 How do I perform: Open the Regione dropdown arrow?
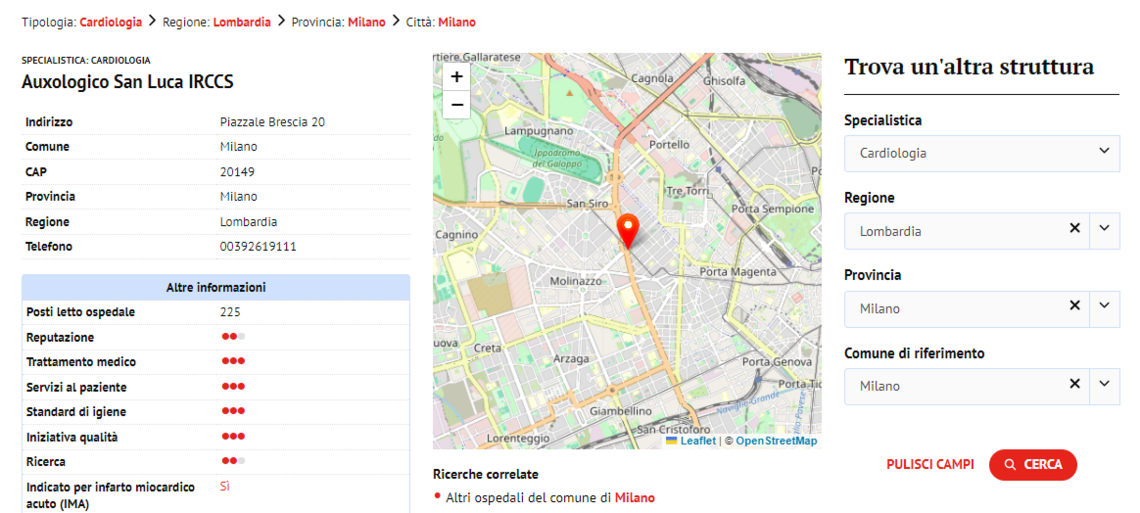1104,228
